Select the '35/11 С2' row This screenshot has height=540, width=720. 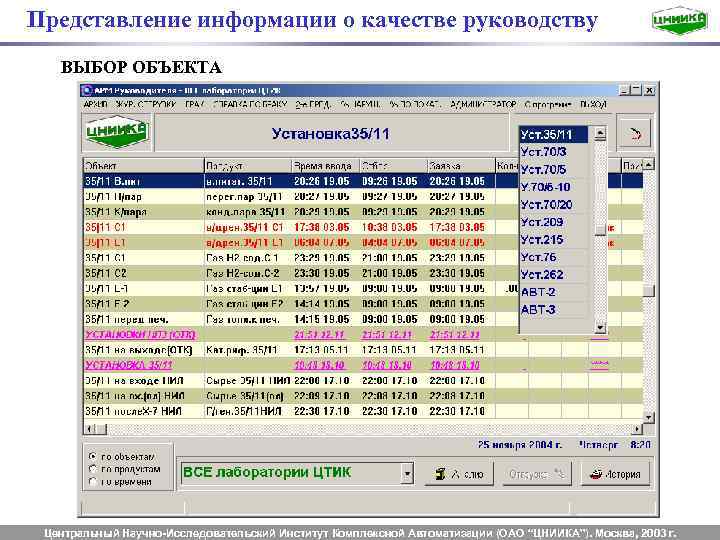(363, 273)
